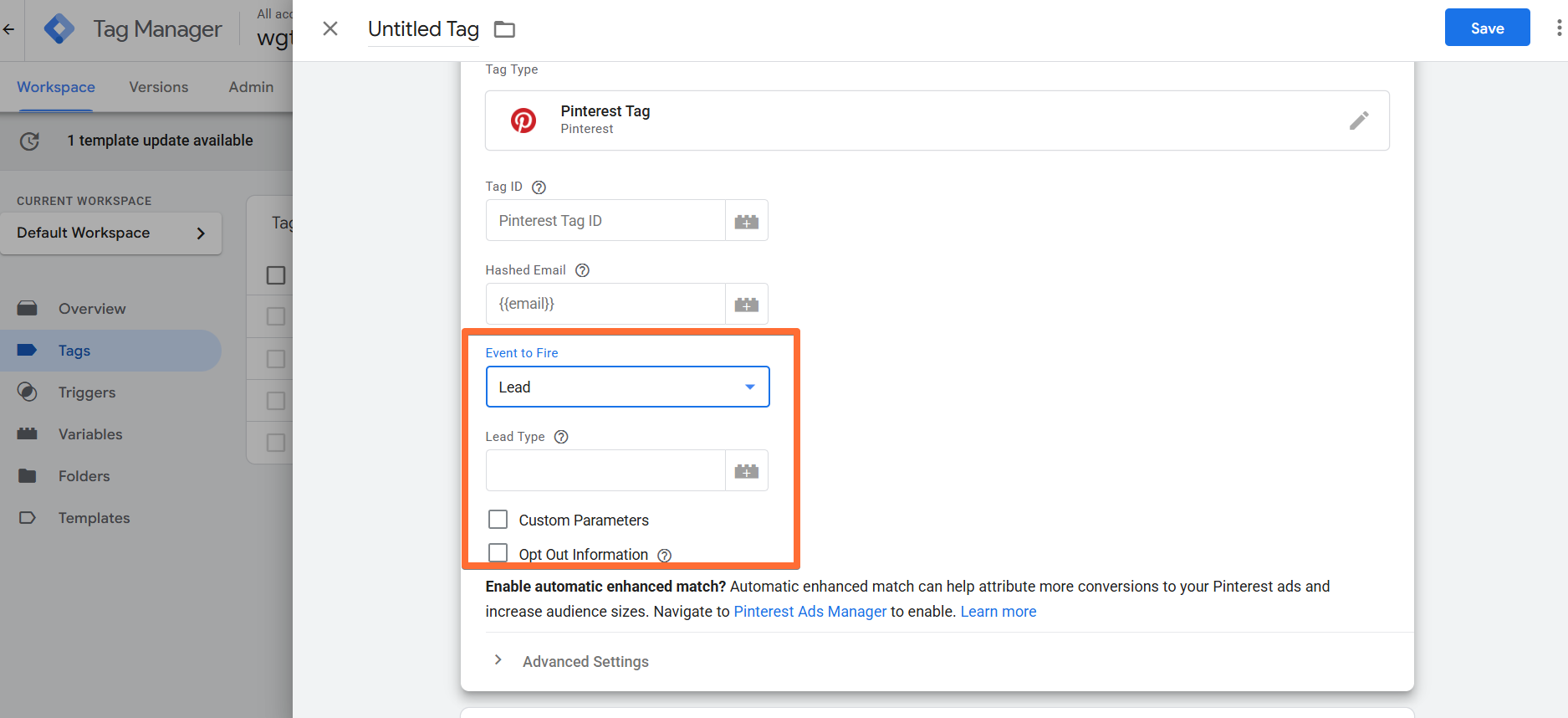
Task: Go back using the left arrow icon
Action: (x=9, y=29)
